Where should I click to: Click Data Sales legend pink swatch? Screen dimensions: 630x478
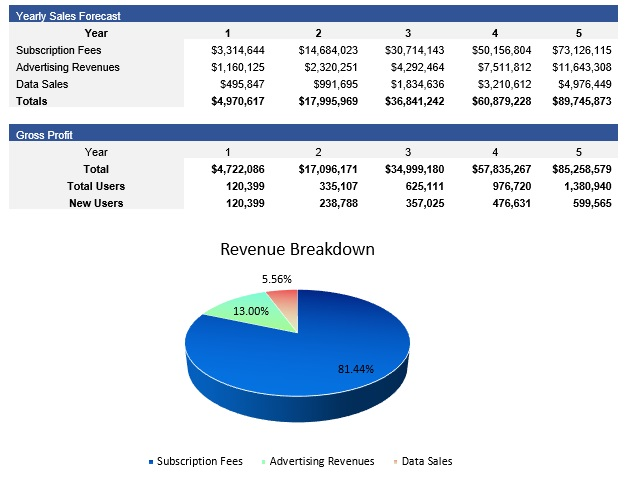396,462
